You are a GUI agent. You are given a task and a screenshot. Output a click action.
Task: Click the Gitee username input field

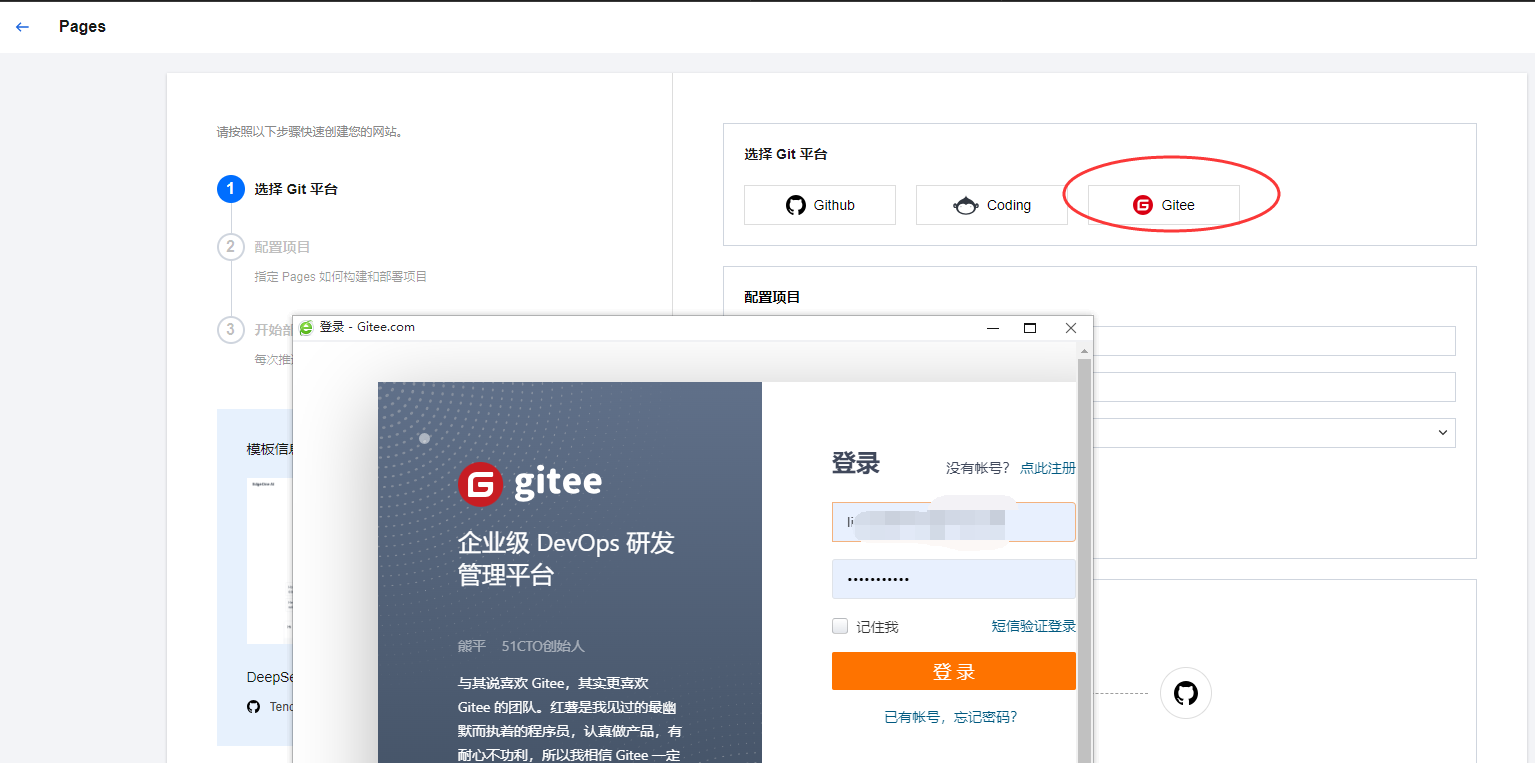(x=954, y=522)
